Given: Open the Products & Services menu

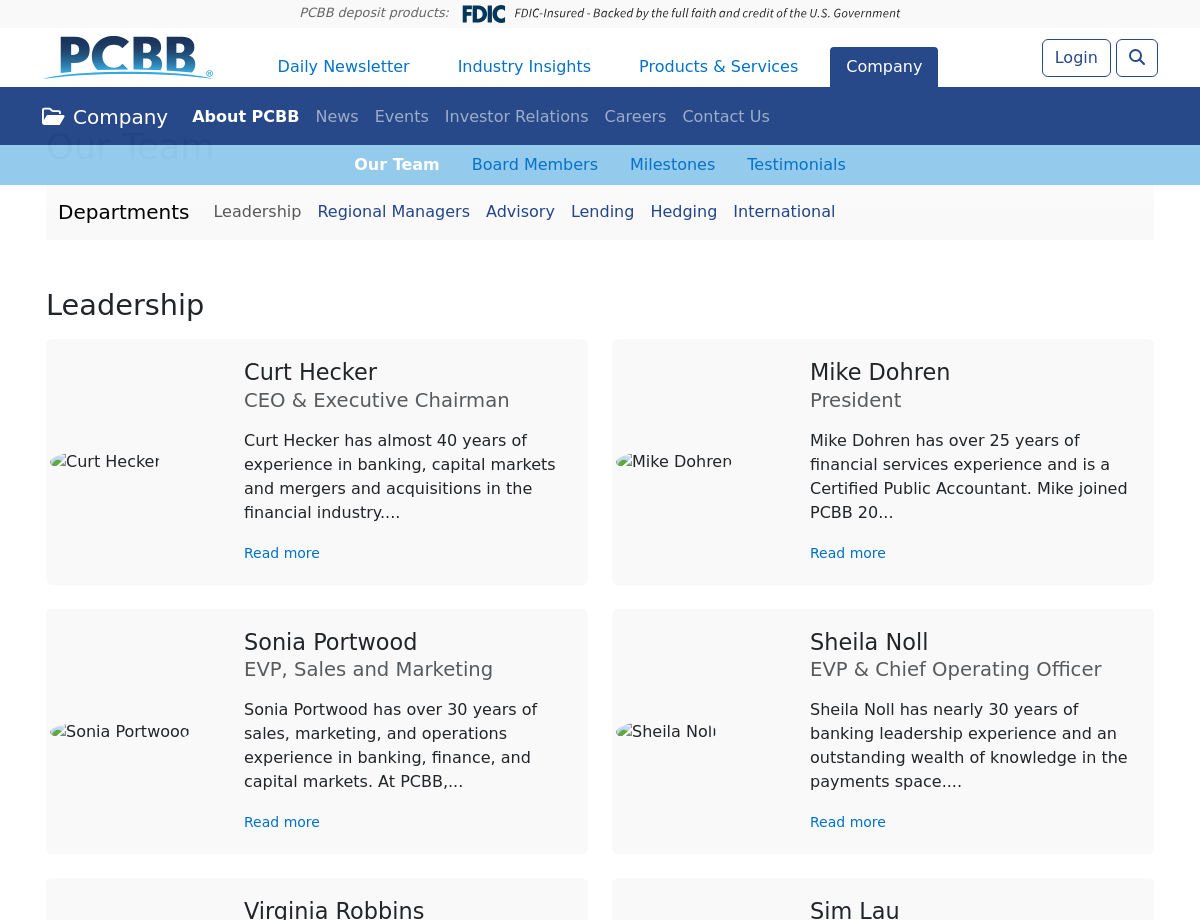Looking at the screenshot, I should [718, 67].
